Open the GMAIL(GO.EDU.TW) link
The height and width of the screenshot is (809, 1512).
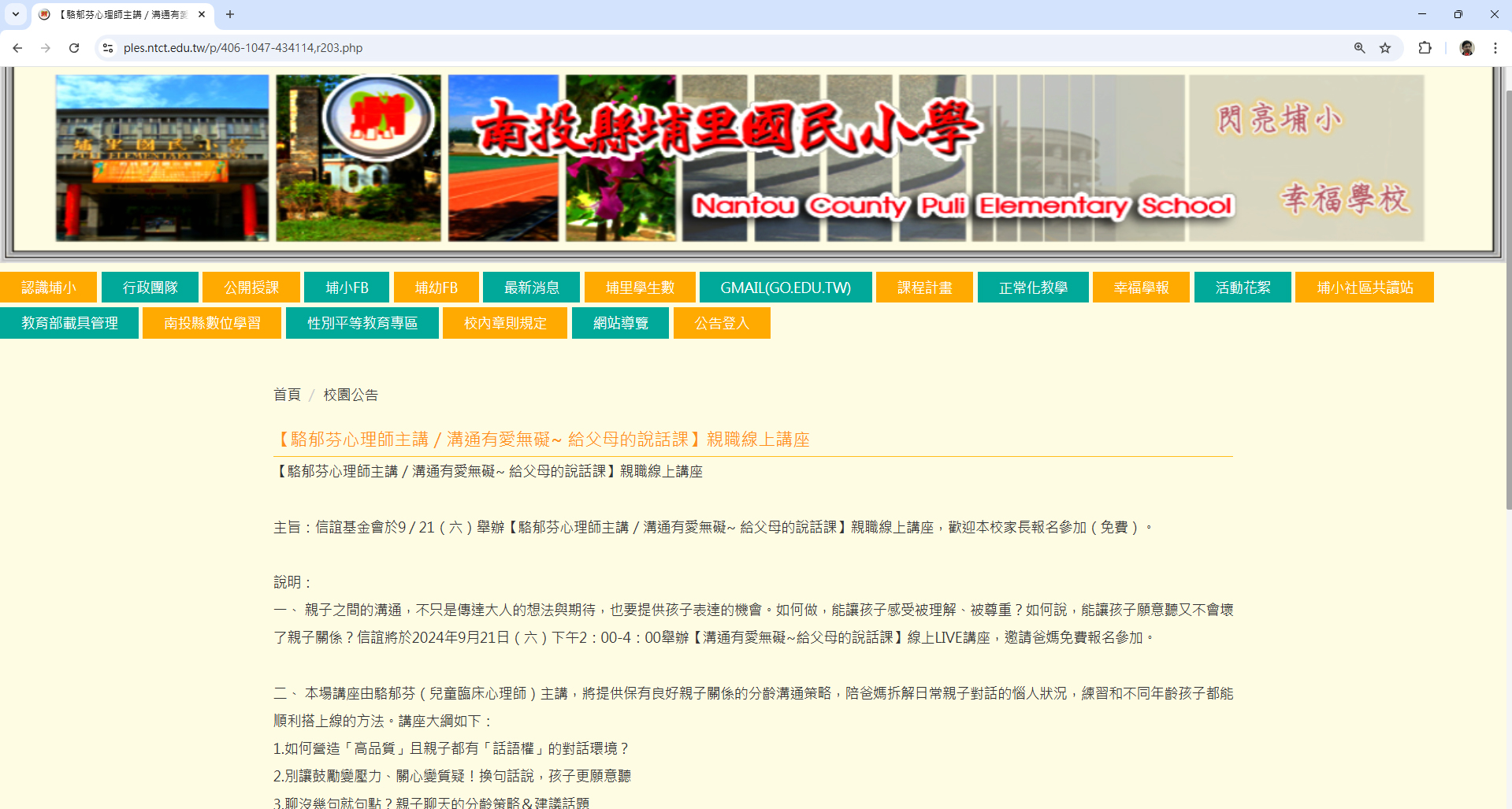click(x=786, y=288)
